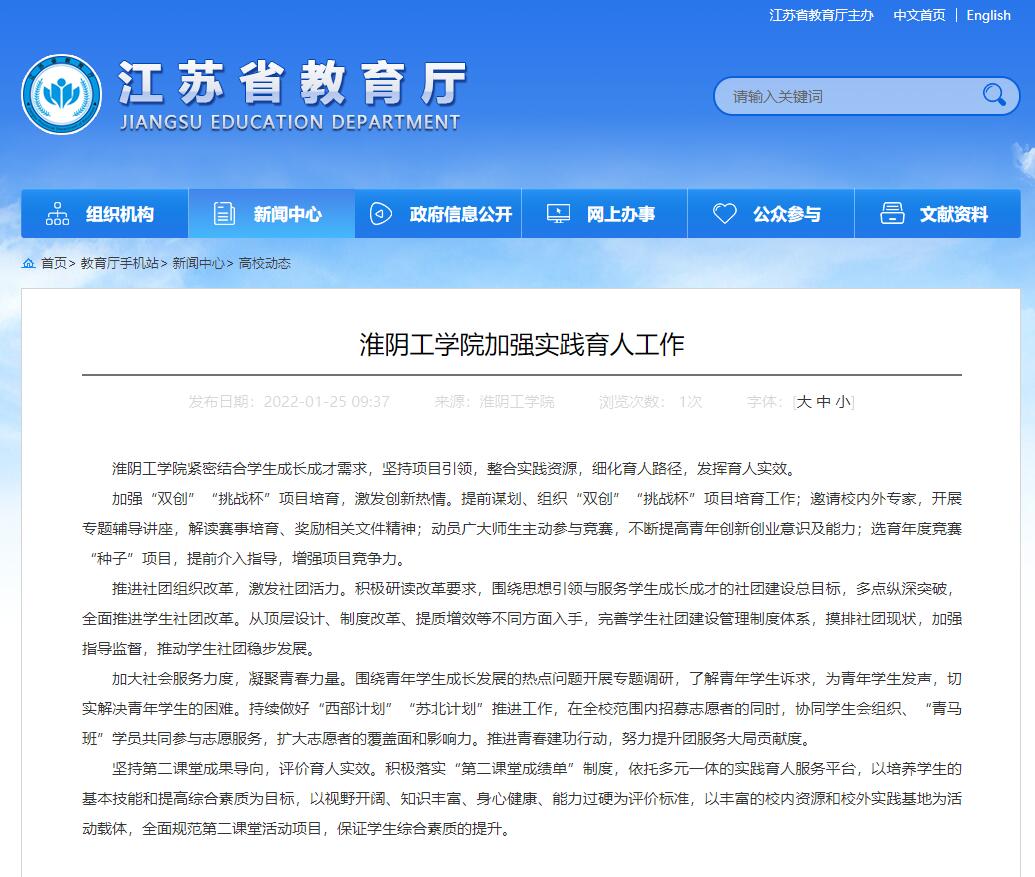Set font size to 中 (medium)
This screenshot has width=1035, height=877.
(824, 402)
